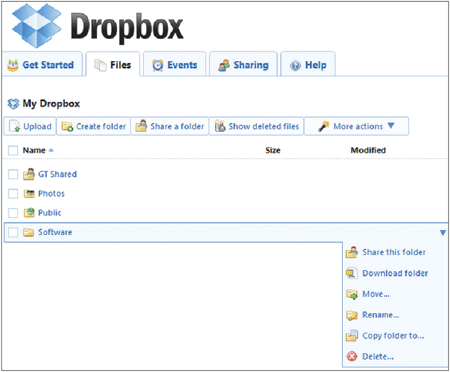Collapse the Software row dropdown arrow

pyautogui.click(x=443, y=233)
